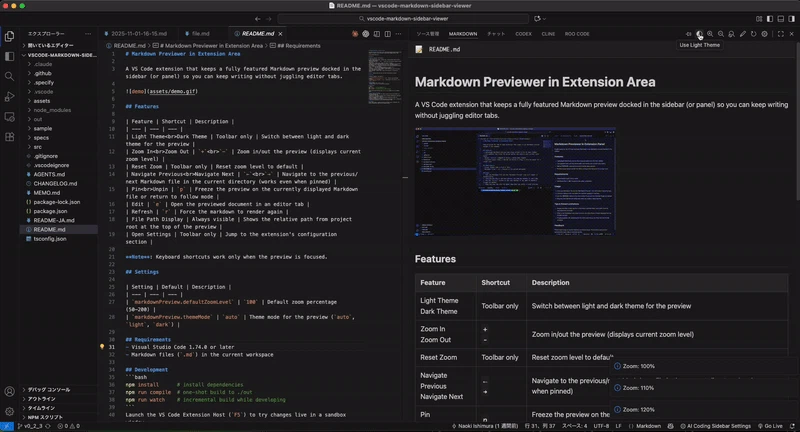Image resolution: width=800 pixels, height=432 pixels.
Task: Select the CLINE panel tab
Action: coord(548,34)
